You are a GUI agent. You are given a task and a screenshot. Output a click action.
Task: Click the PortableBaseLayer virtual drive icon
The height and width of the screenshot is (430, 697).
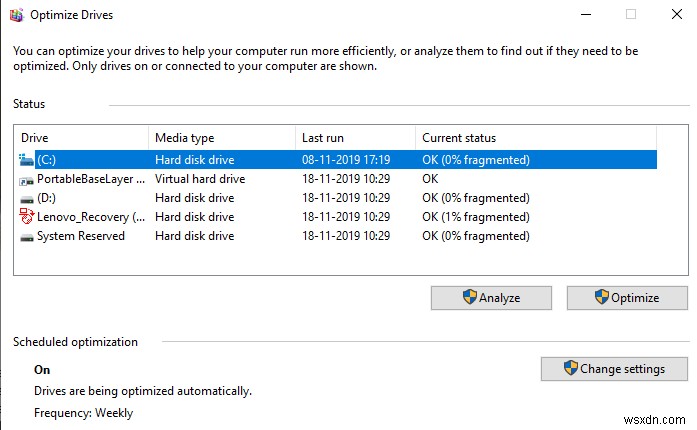pyautogui.click(x=26, y=181)
